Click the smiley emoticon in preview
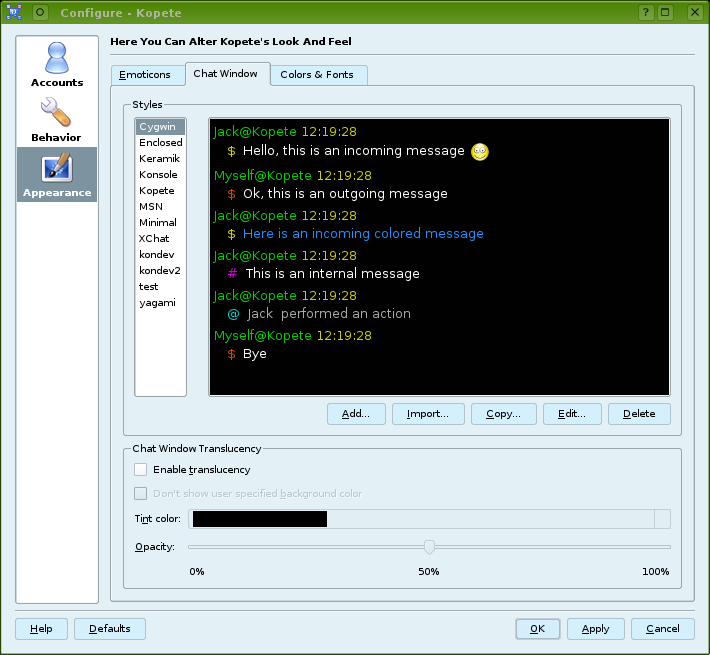 coord(480,152)
